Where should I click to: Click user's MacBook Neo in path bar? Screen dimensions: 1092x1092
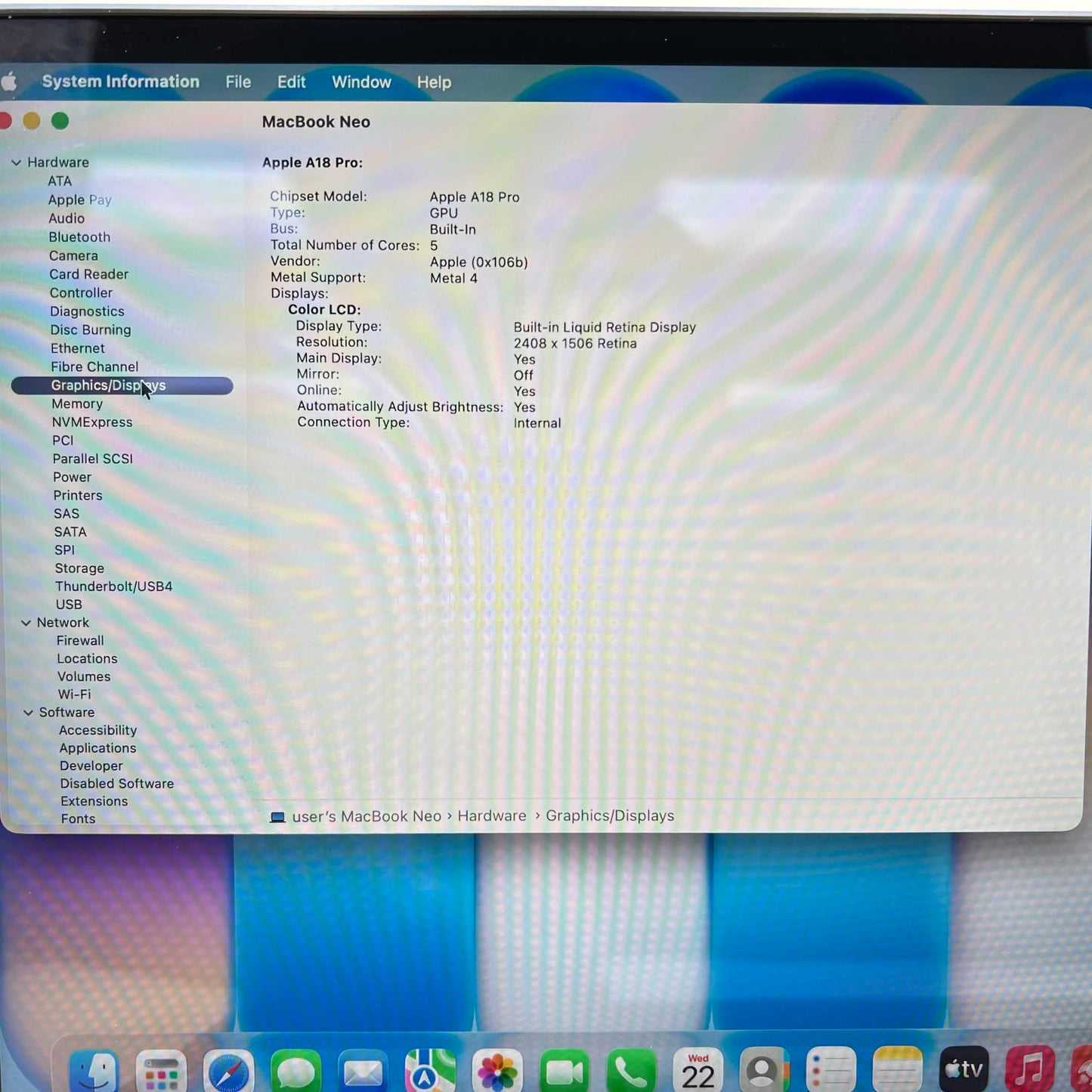367,816
